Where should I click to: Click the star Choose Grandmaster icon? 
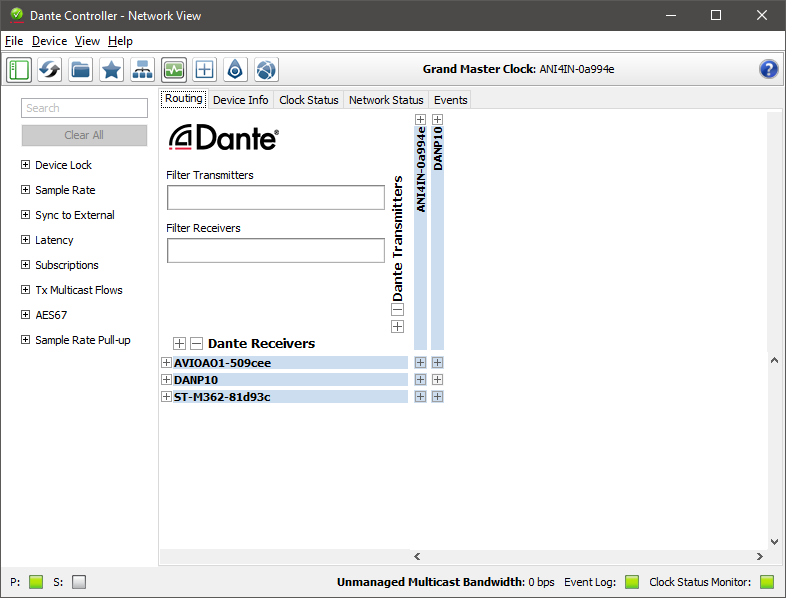[111, 69]
